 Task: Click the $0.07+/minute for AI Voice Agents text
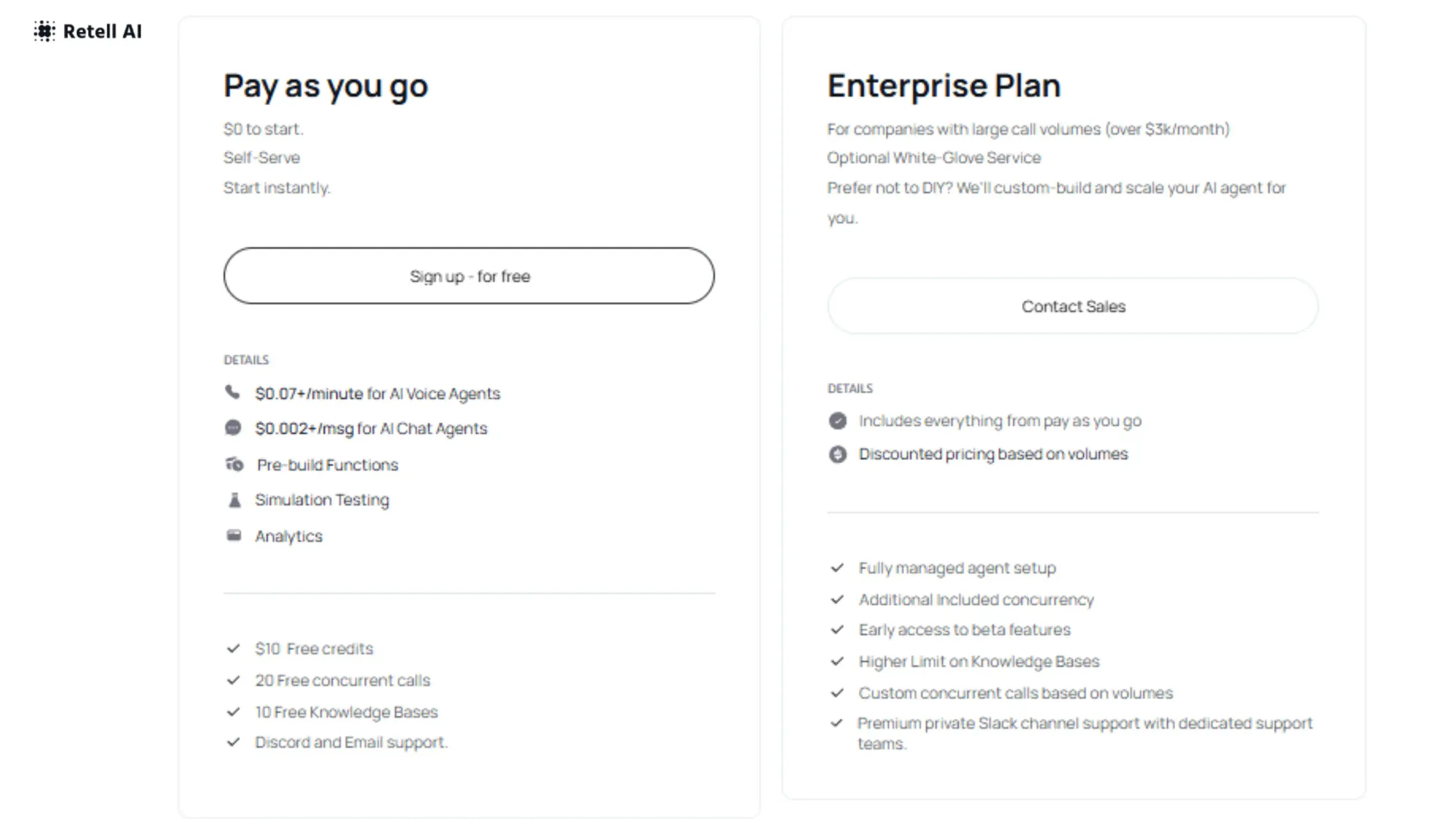pos(378,394)
